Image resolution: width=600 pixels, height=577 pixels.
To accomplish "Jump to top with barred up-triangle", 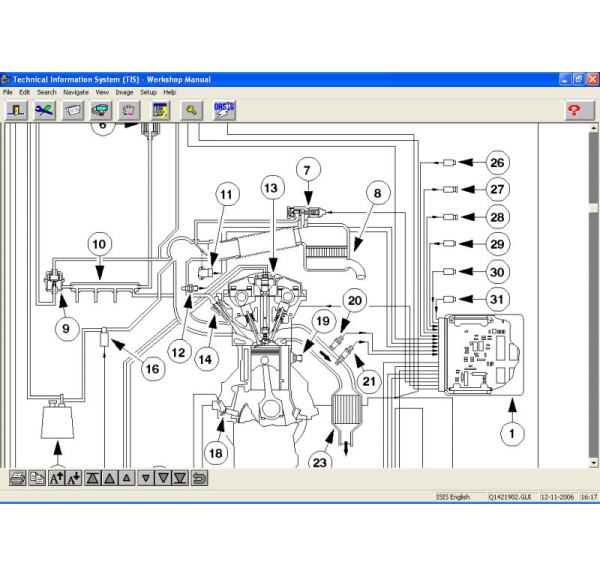I will coord(93,478).
